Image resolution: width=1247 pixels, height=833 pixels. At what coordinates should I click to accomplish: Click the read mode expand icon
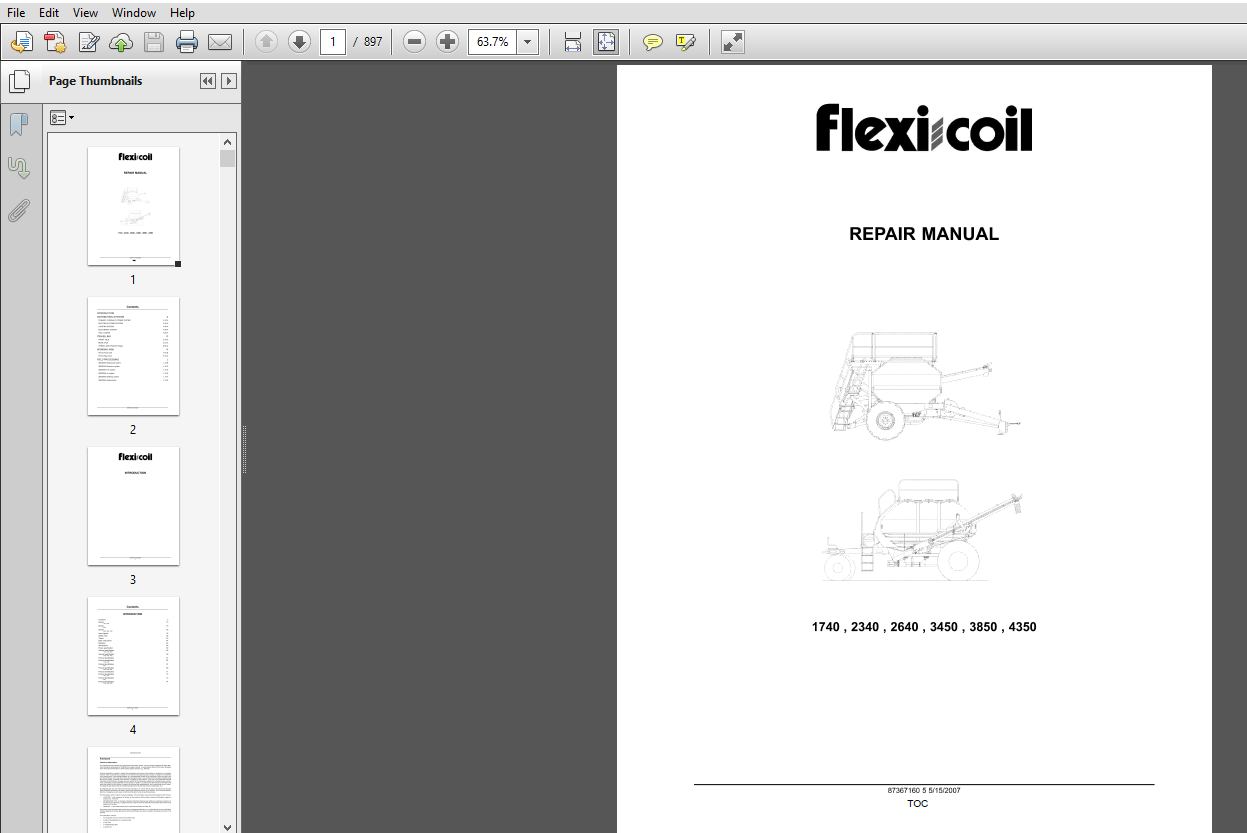(733, 42)
